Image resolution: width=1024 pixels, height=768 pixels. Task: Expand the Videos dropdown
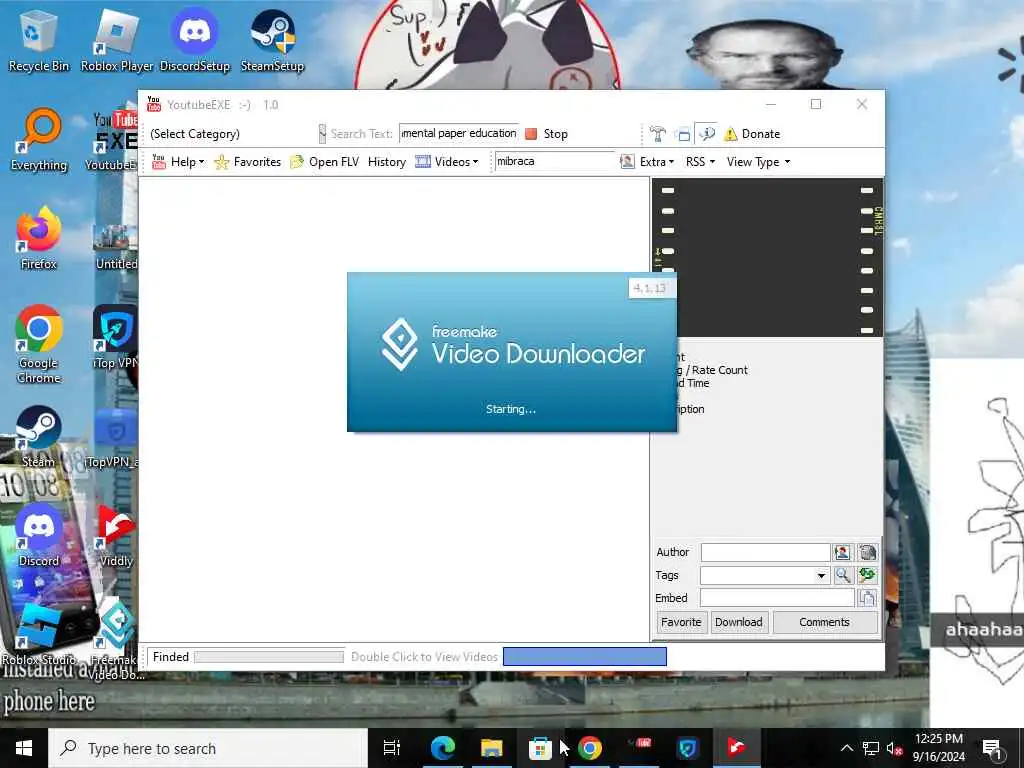447,162
